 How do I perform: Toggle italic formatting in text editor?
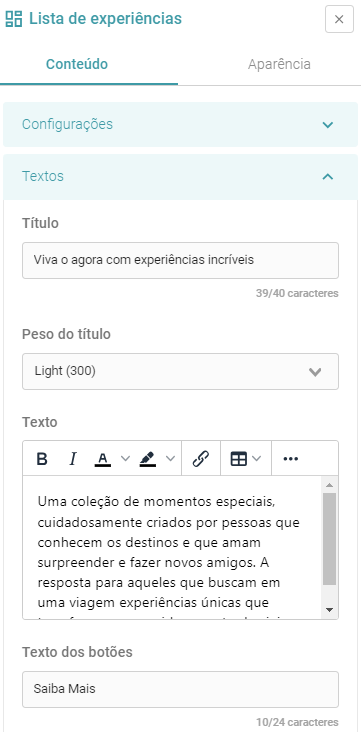[72, 459]
